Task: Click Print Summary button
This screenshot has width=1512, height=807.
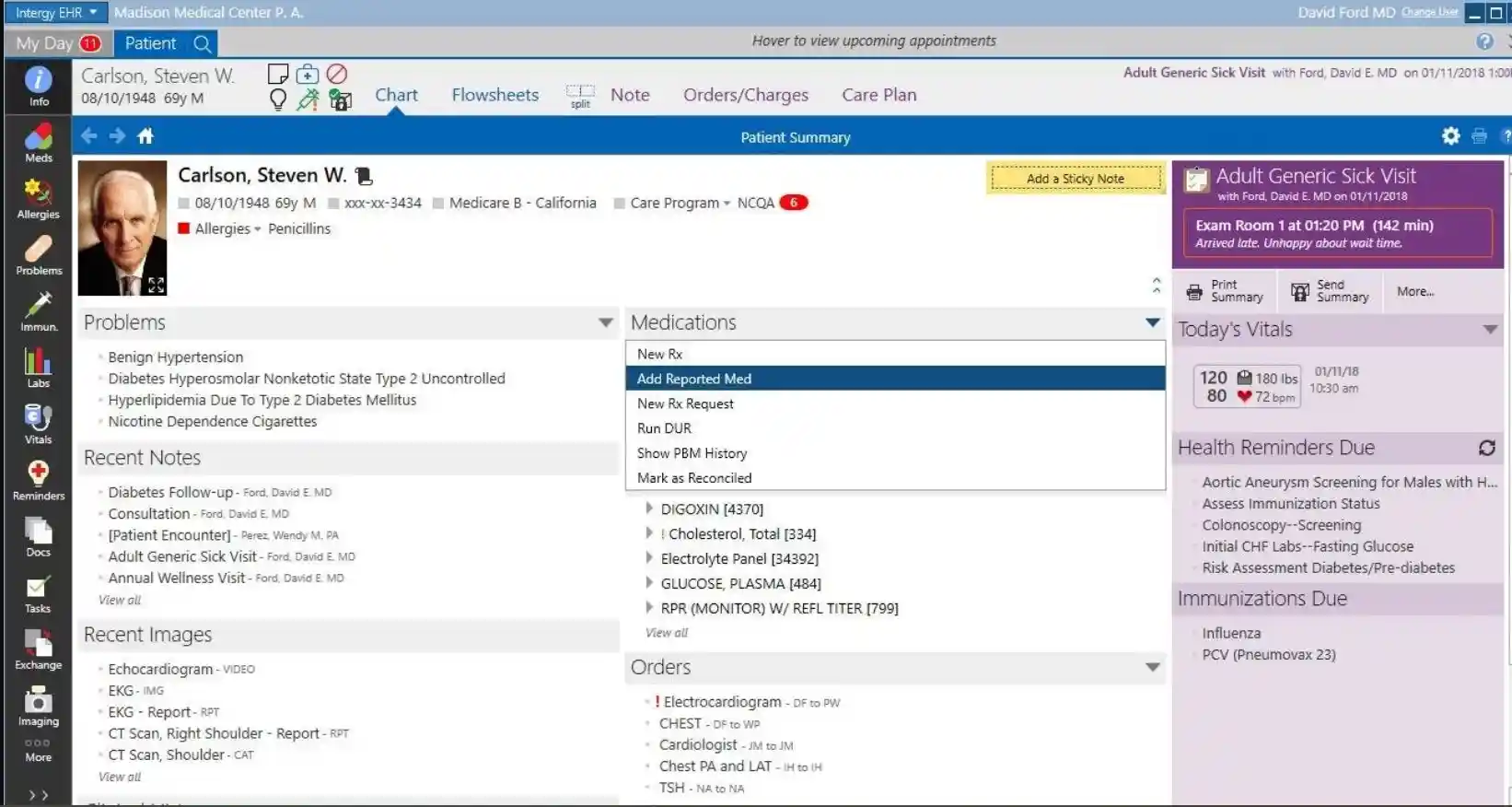Action: (x=1226, y=291)
